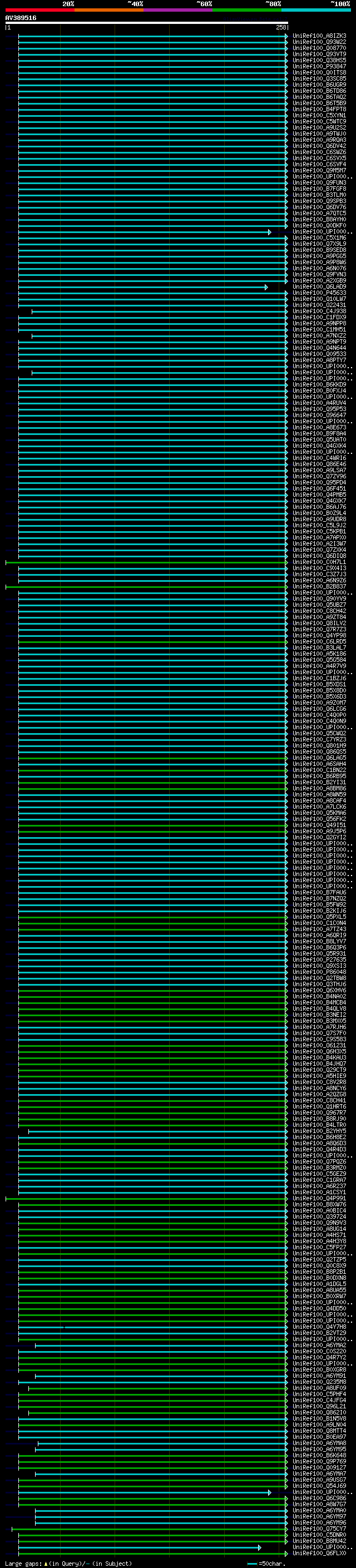Click the arrowhead ending the UniRef100_Q6FLX0 bar
356x1568 pixels.
click(x=286, y=1554)
